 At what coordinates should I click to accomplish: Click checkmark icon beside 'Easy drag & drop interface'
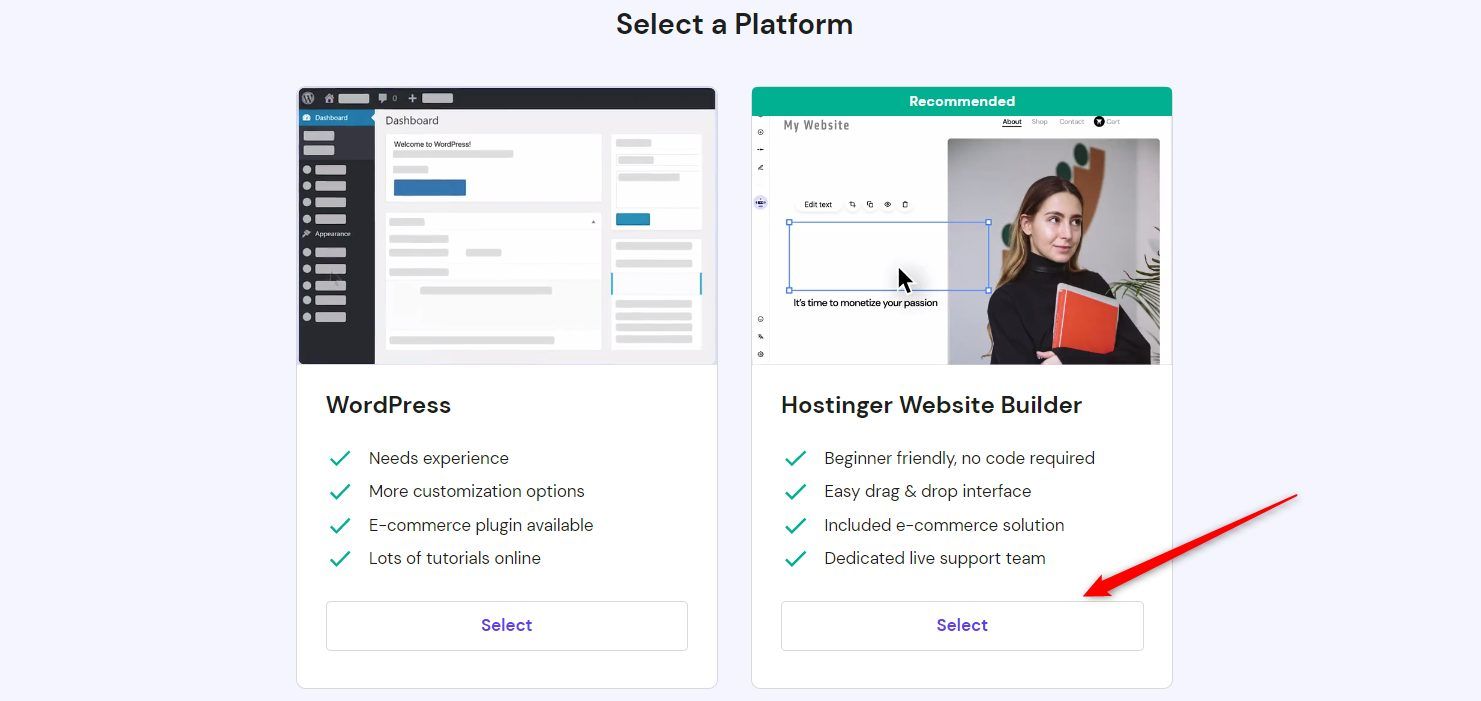click(795, 492)
